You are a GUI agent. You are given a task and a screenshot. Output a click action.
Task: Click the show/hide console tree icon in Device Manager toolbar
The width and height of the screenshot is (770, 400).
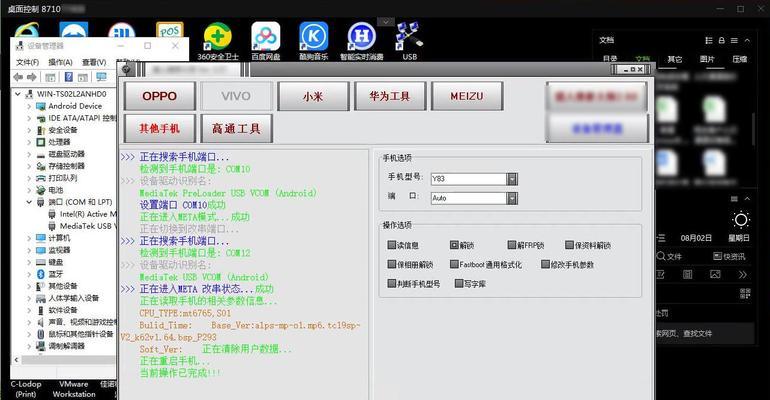[x=50, y=77]
